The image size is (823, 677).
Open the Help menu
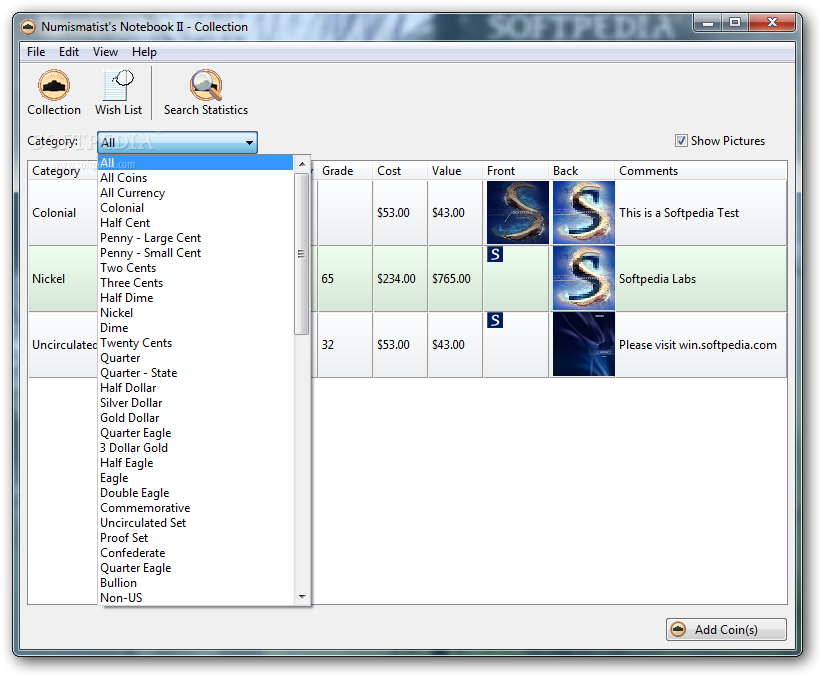144,52
